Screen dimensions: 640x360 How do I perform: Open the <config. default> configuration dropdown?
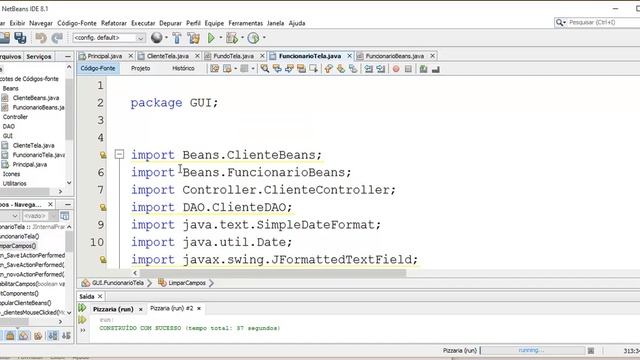(x=109, y=38)
